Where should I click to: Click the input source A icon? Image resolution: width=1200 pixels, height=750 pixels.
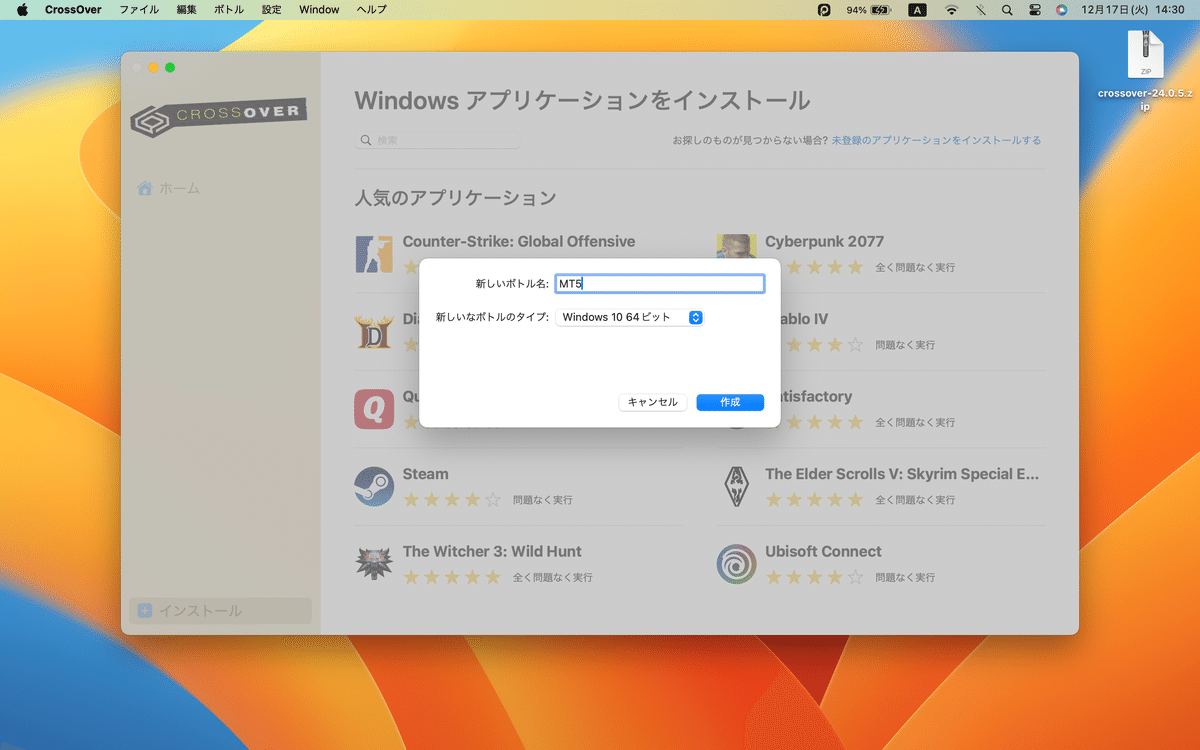point(917,10)
